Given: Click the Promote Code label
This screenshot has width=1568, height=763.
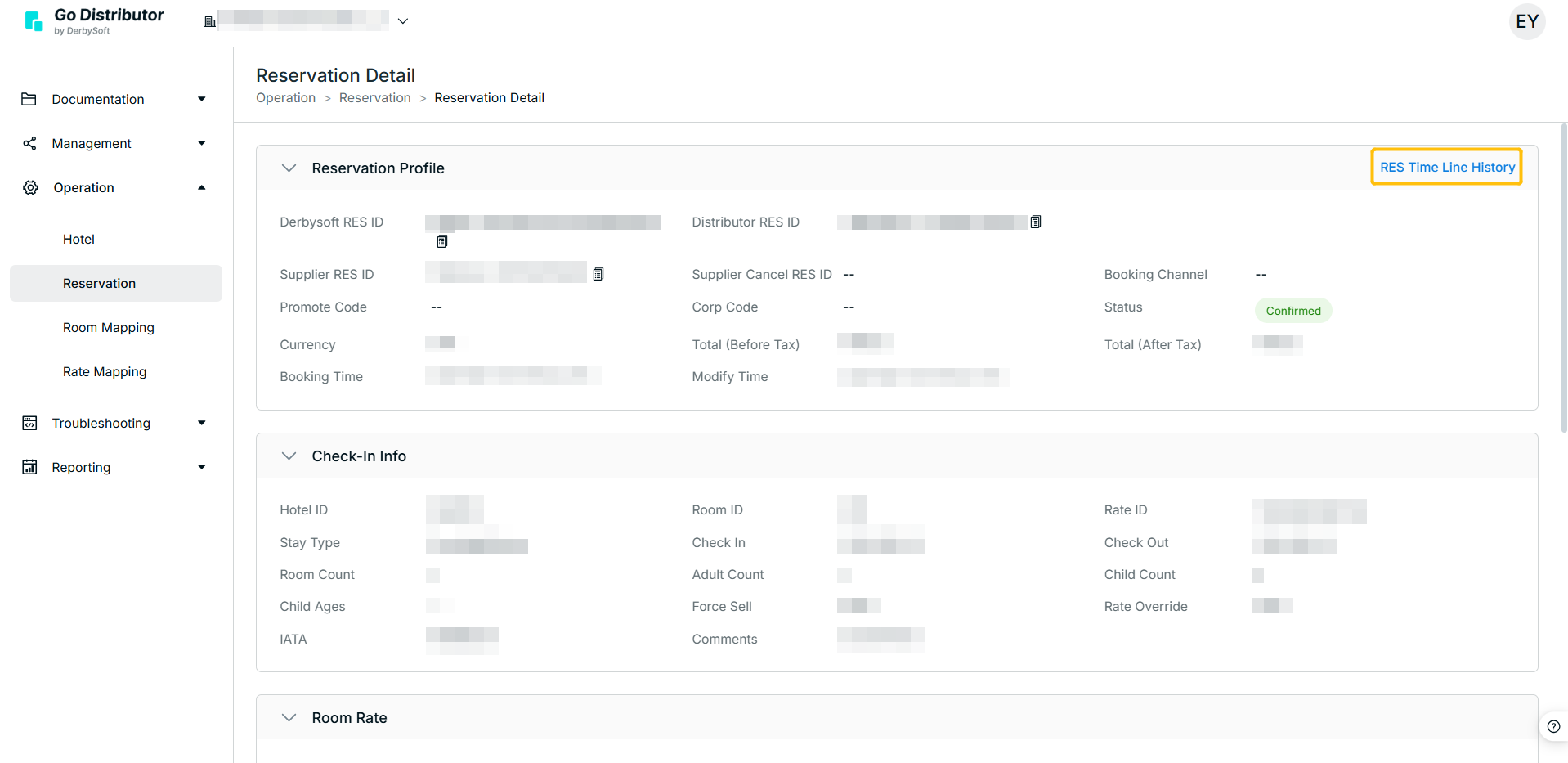Looking at the screenshot, I should pos(323,307).
